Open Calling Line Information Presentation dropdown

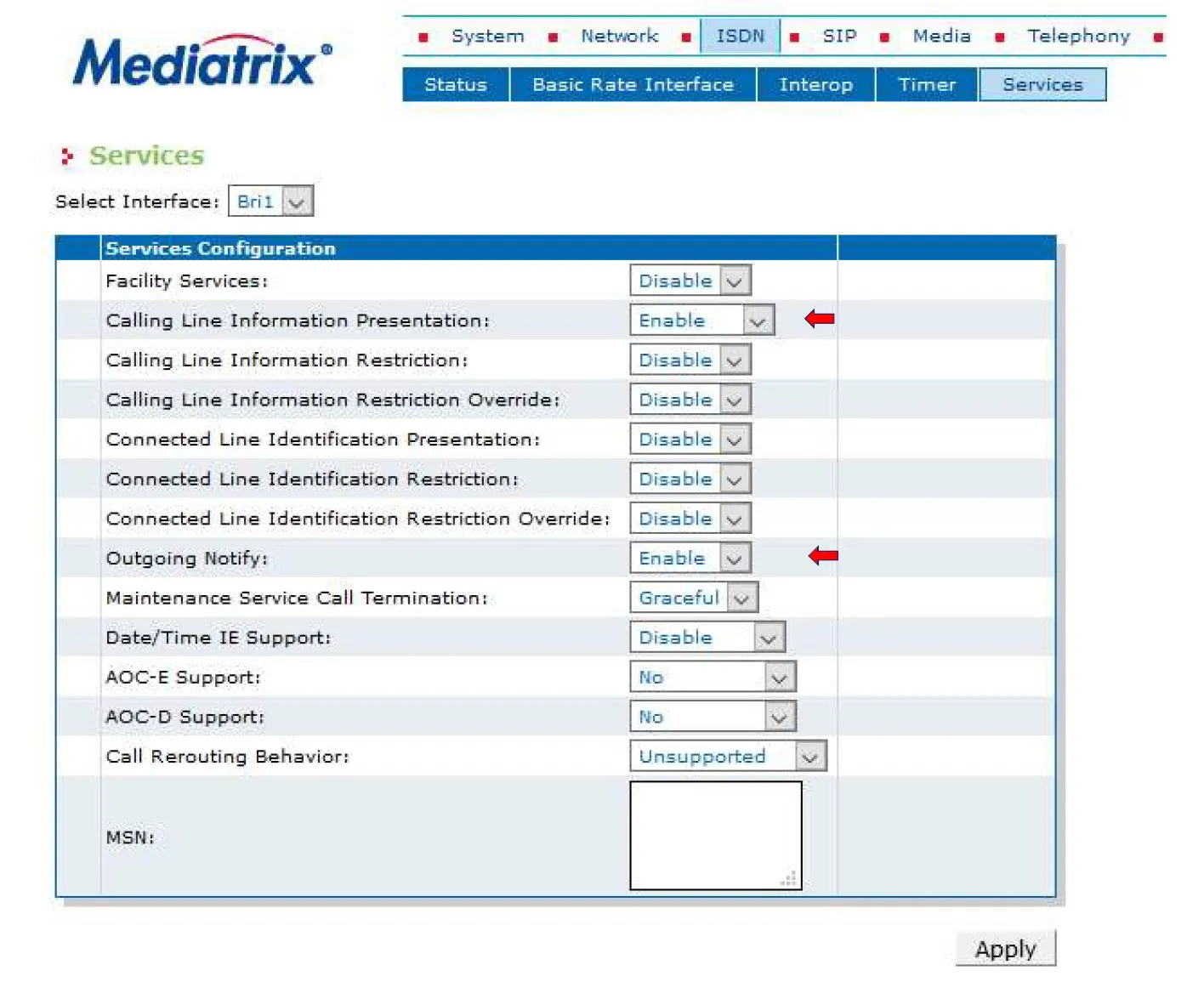[x=701, y=321]
